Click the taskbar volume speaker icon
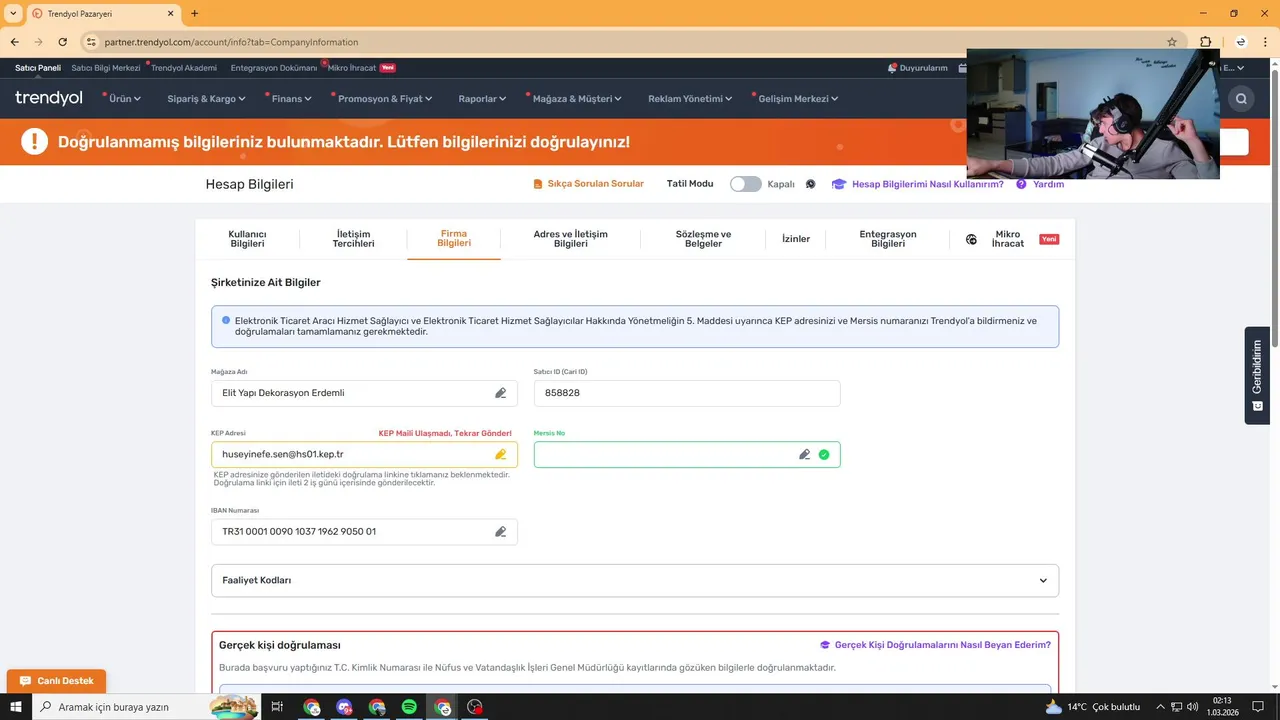The image size is (1280, 720). pos(1194,707)
